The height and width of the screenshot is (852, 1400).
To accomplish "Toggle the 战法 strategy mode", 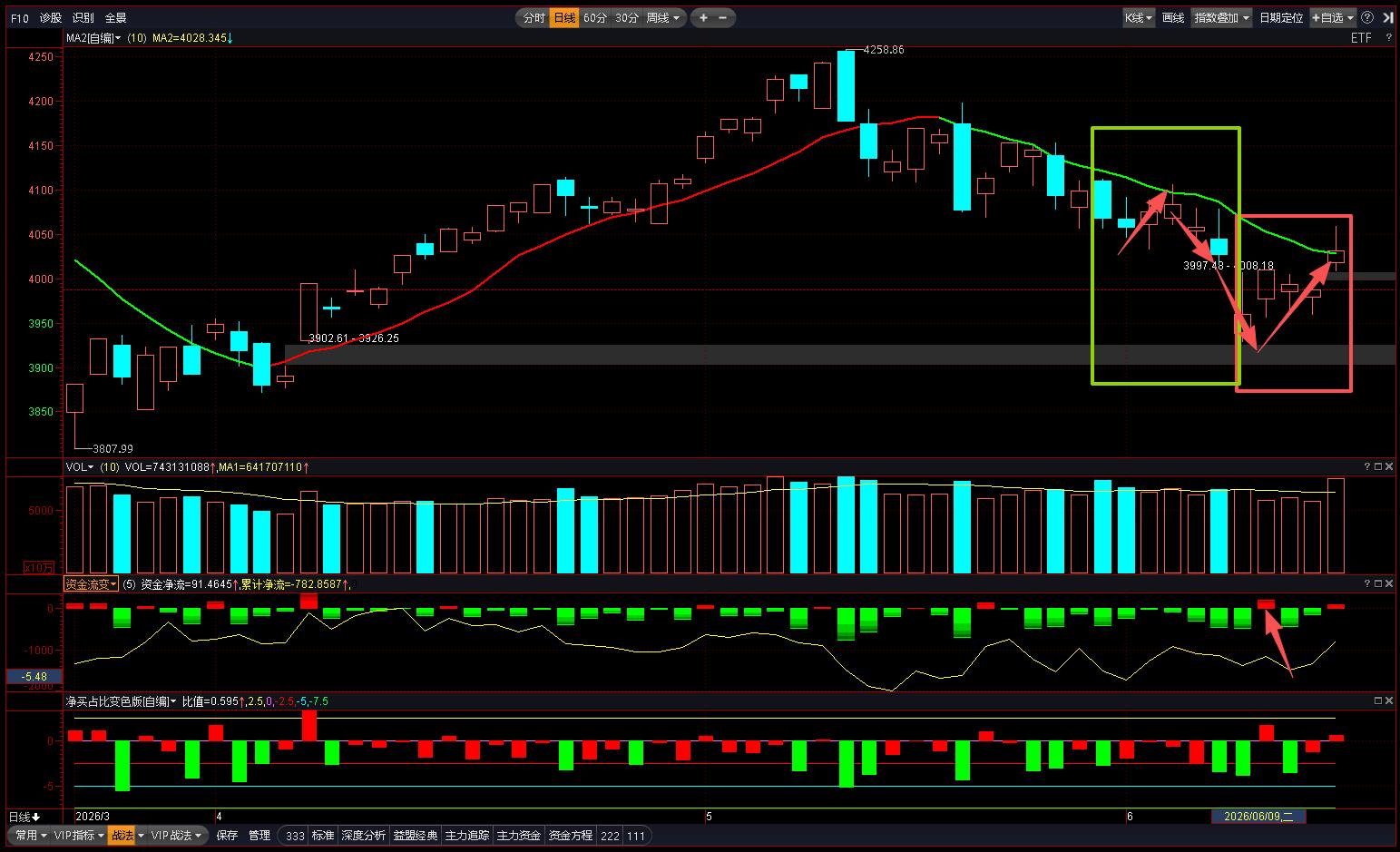I will pos(121,835).
